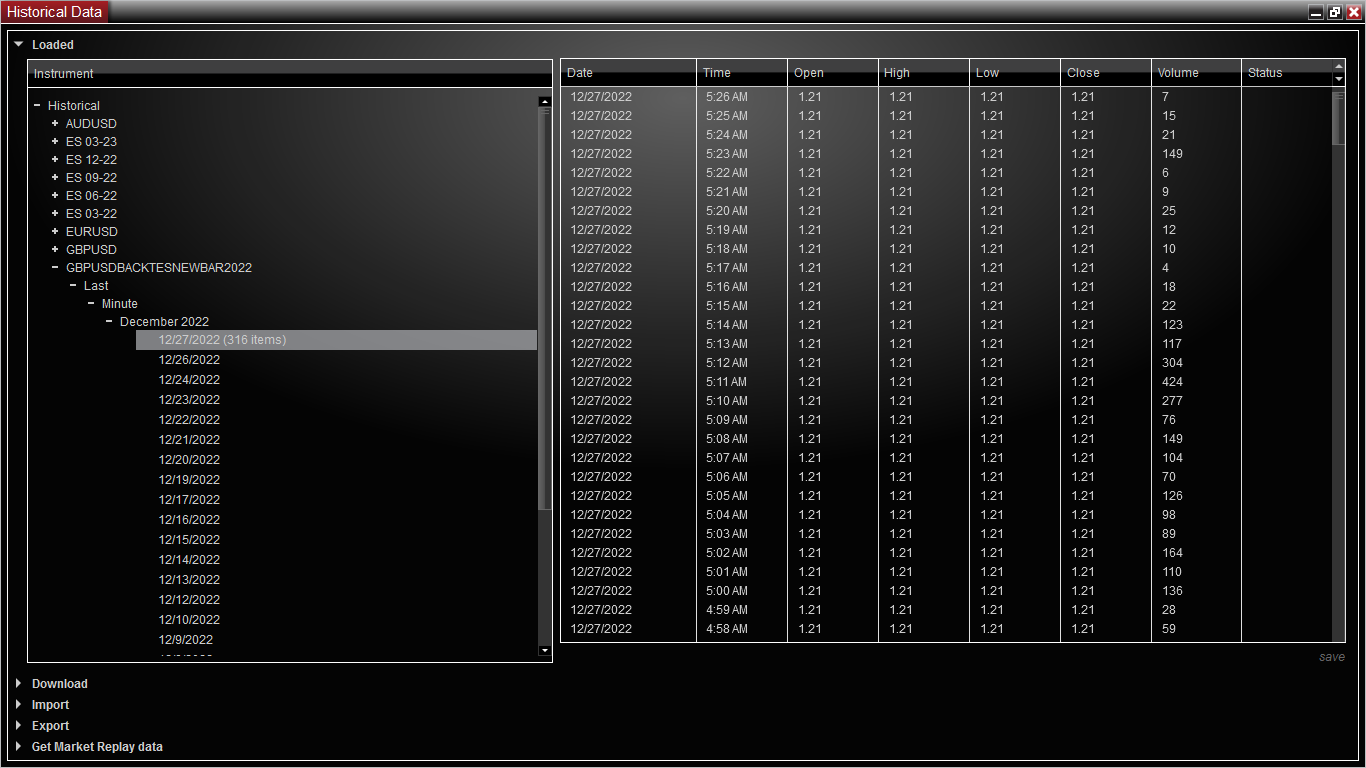Select 12/15/2022 in the instrument tree
This screenshot has height=768, width=1366.
189,540
